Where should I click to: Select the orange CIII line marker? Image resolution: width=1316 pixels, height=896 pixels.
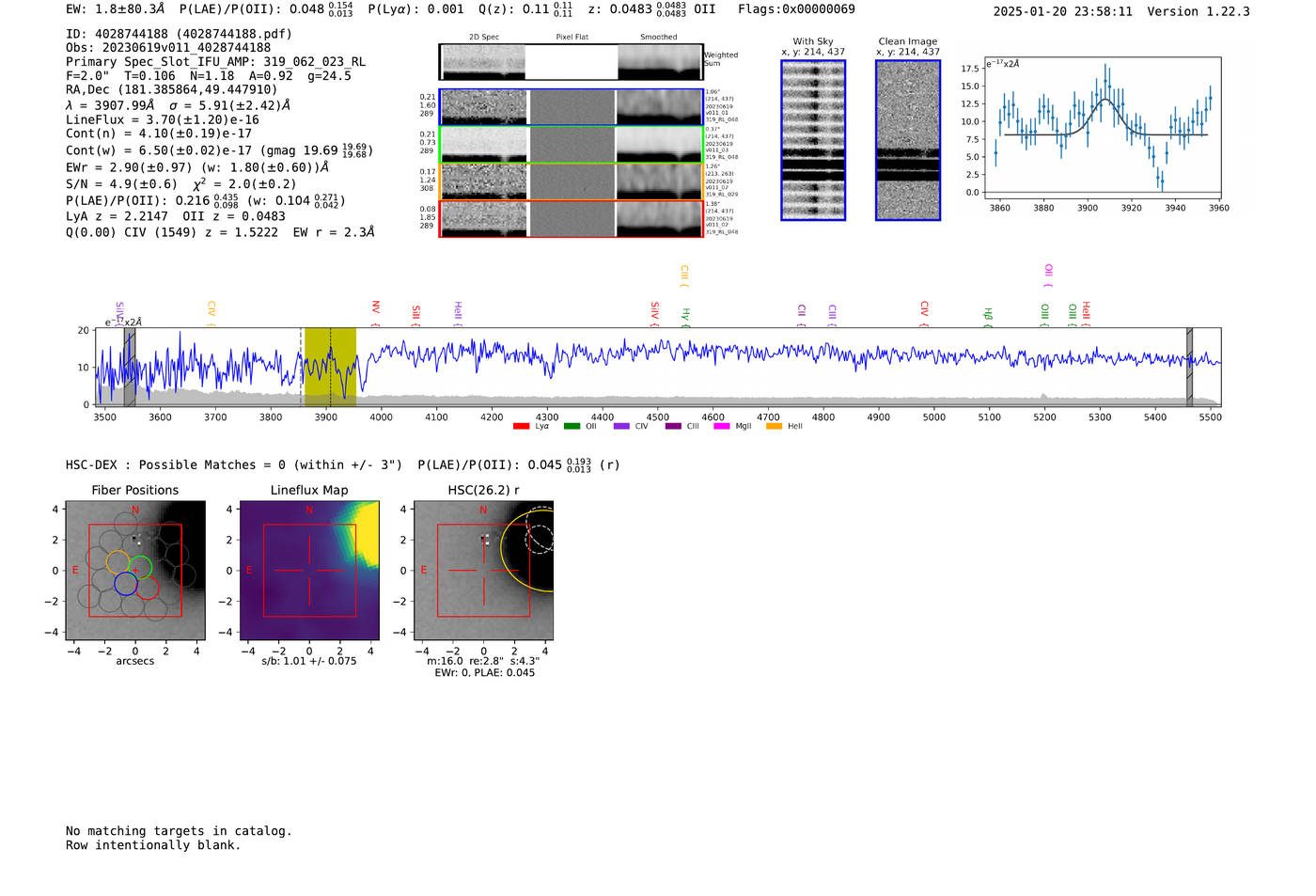(x=684, y=276)
